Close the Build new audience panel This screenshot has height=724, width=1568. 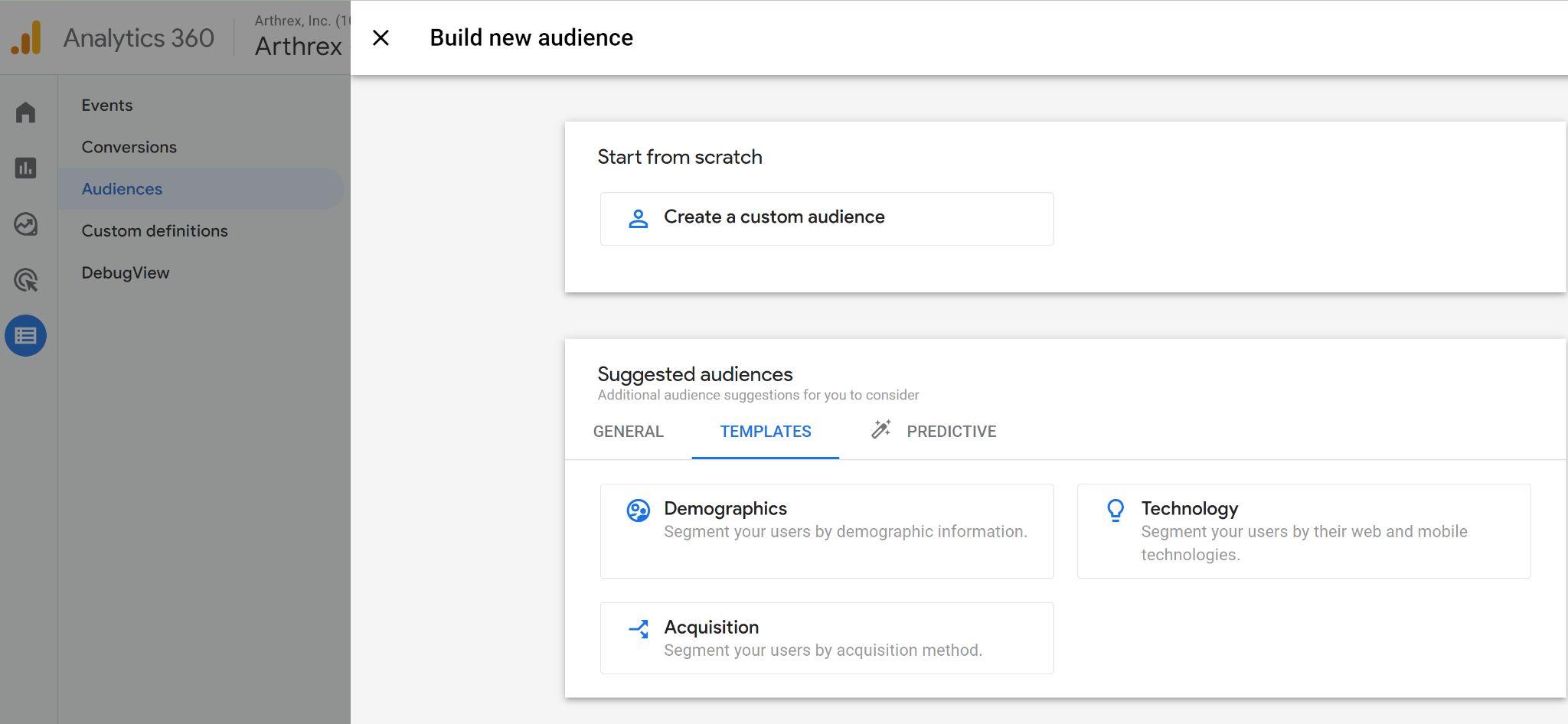point(381,38)
